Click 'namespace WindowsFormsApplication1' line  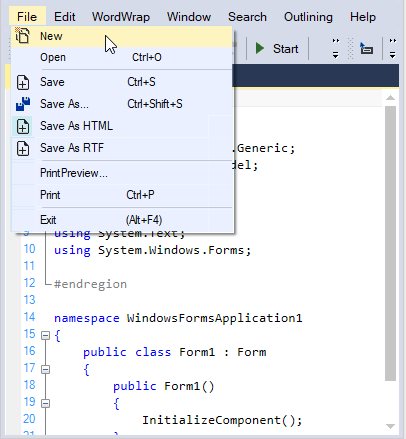pos(178,318)
